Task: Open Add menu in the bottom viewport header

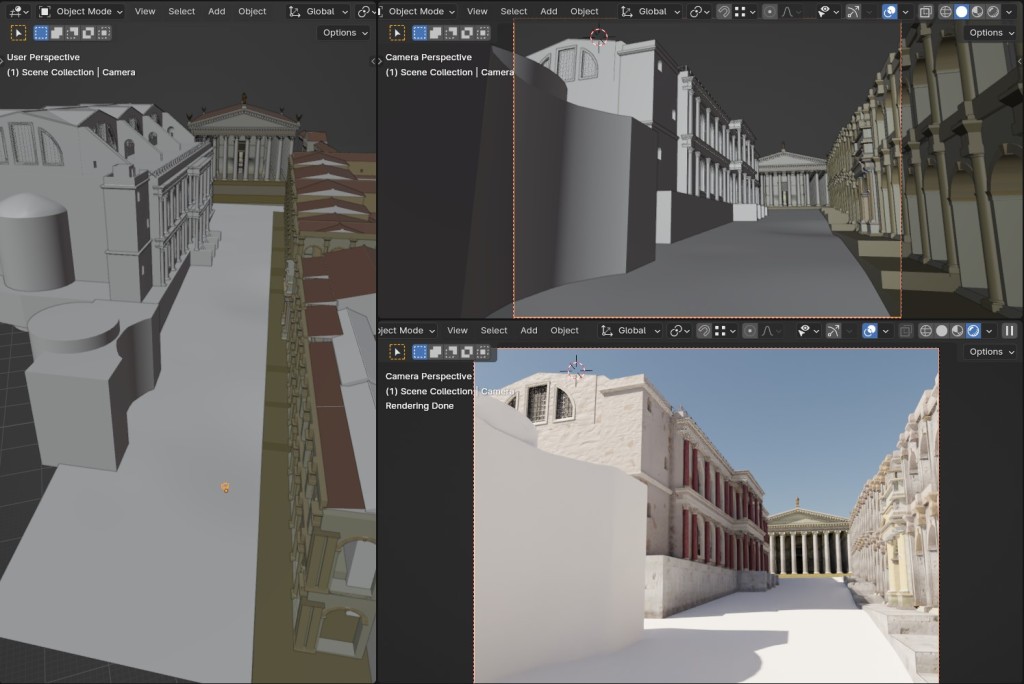Action: point(529,331)
